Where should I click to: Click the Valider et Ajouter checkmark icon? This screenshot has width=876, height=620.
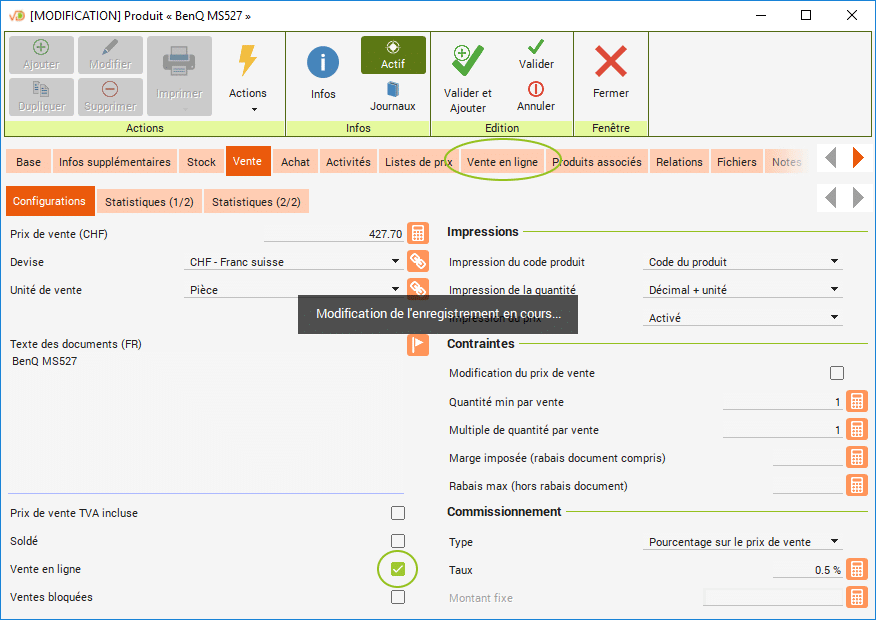point(467,62)
